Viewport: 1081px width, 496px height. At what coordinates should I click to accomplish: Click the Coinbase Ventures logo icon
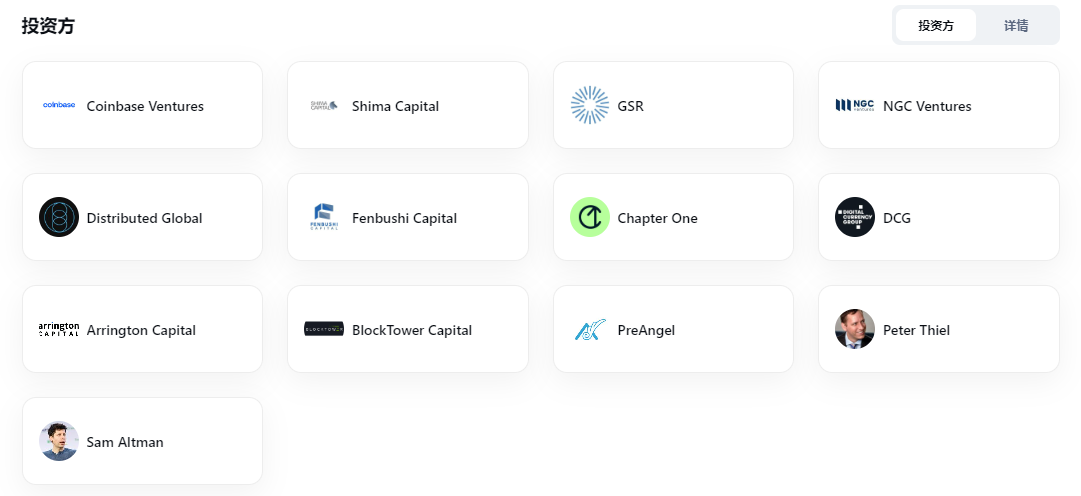point(59,105)
